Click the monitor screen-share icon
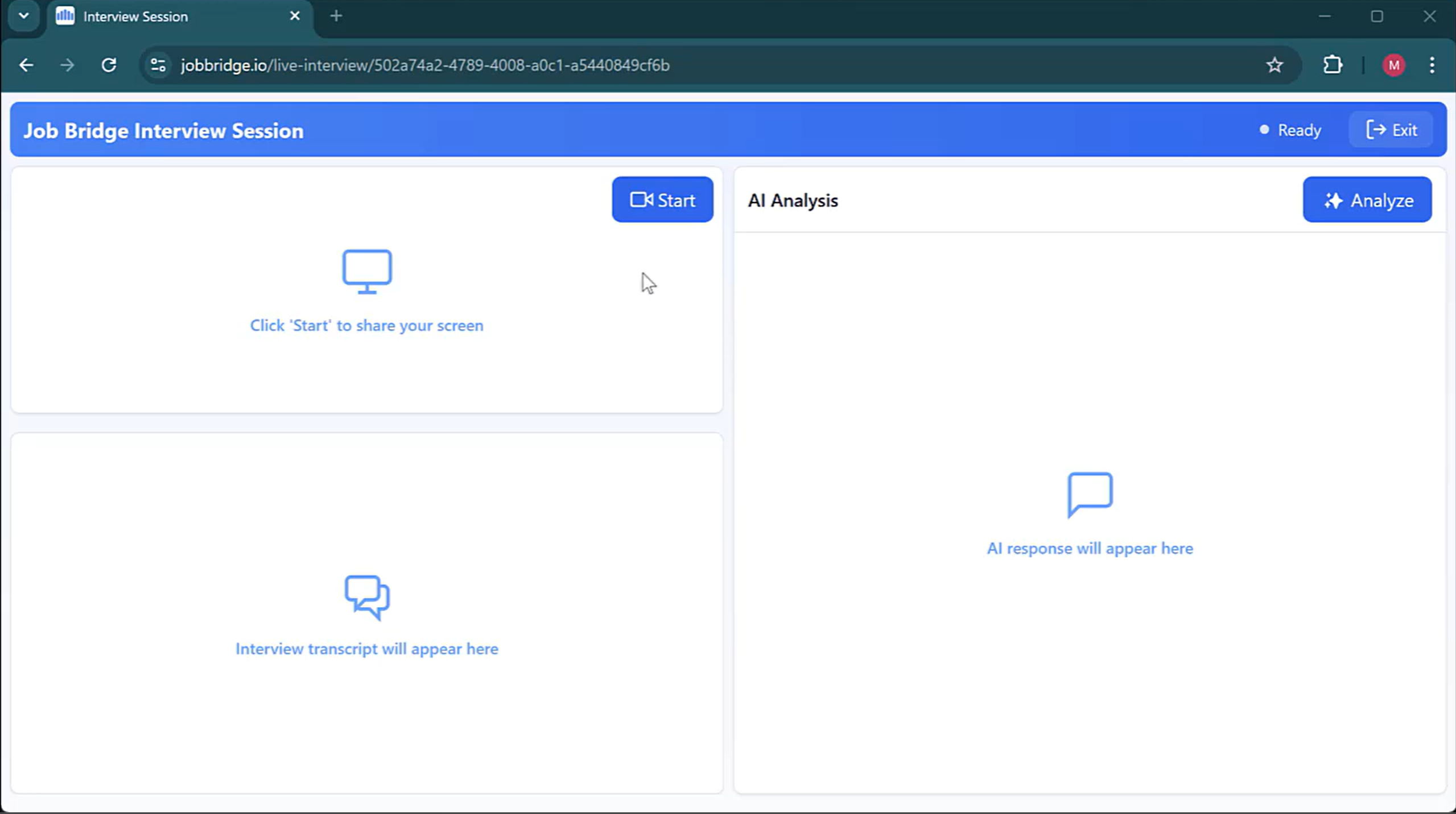 367,272
